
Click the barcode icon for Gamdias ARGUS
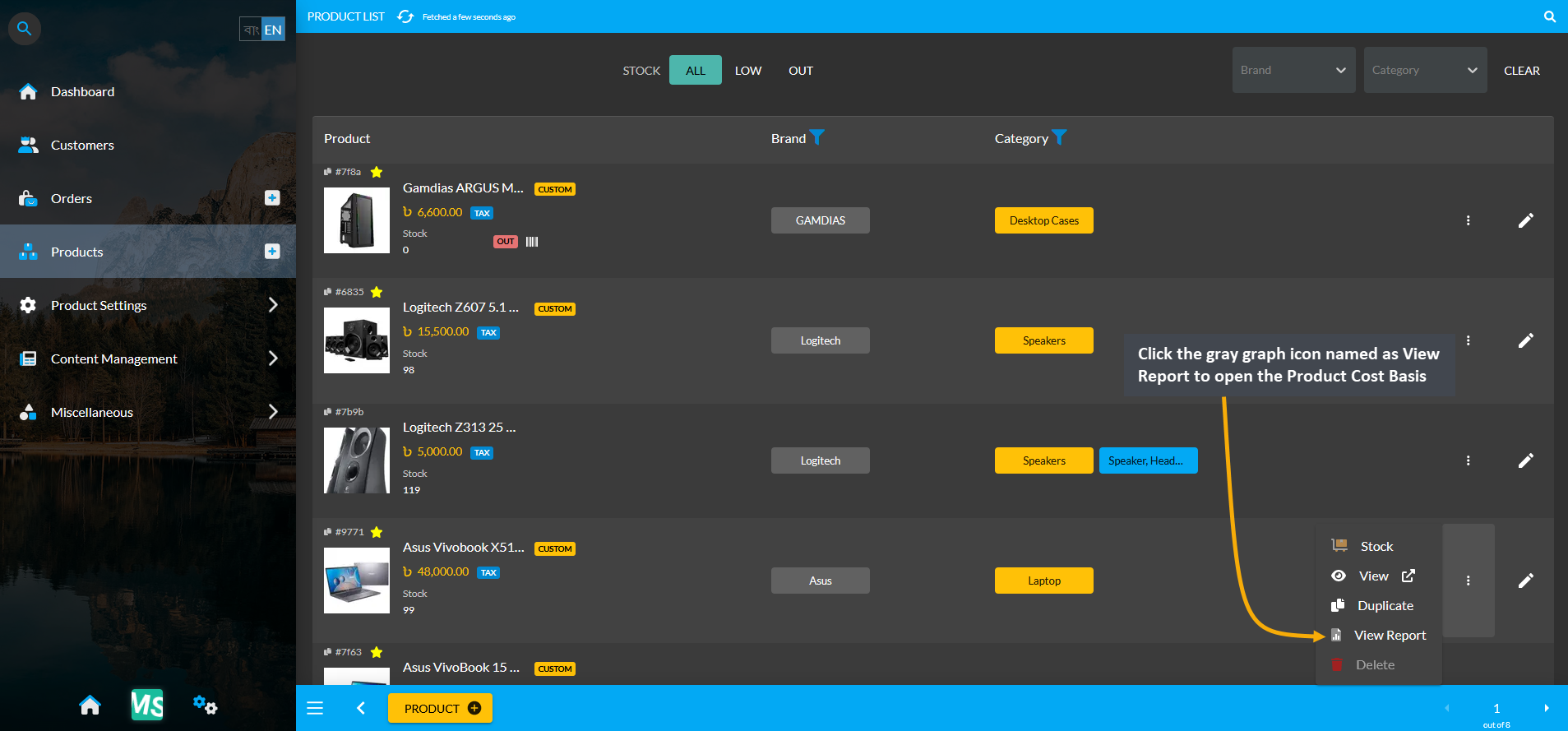(x=532, y=242)
